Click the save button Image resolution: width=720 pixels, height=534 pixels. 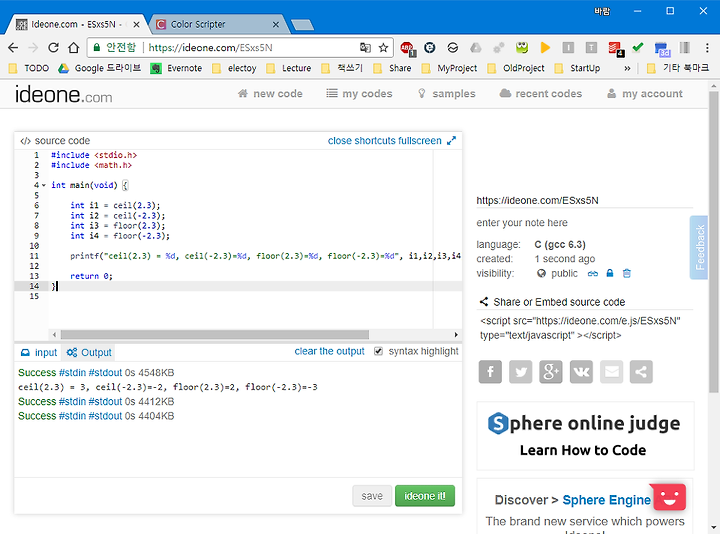(x=372, y=496)
